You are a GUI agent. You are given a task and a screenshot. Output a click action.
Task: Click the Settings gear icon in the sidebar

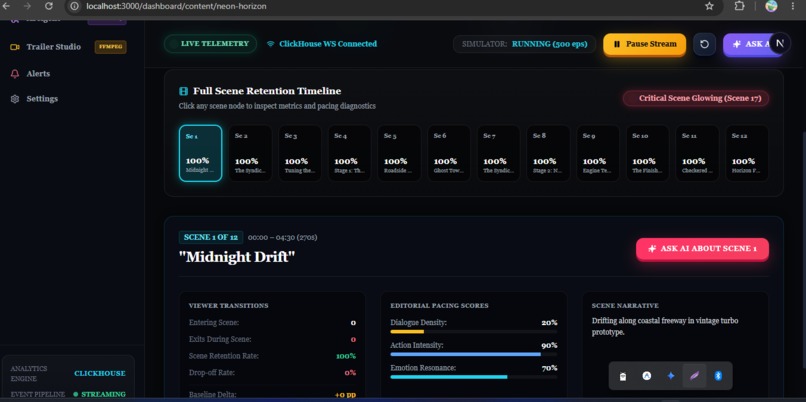(x=15, y=99)
